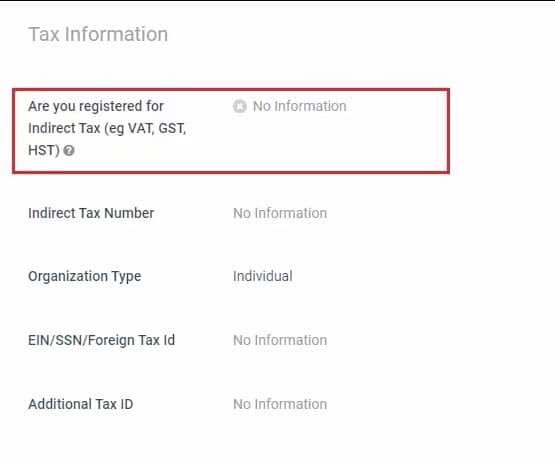Click the EIN/SSN/Foreign Tax Id label
The image size is (555, 460).
coord(102,340)
